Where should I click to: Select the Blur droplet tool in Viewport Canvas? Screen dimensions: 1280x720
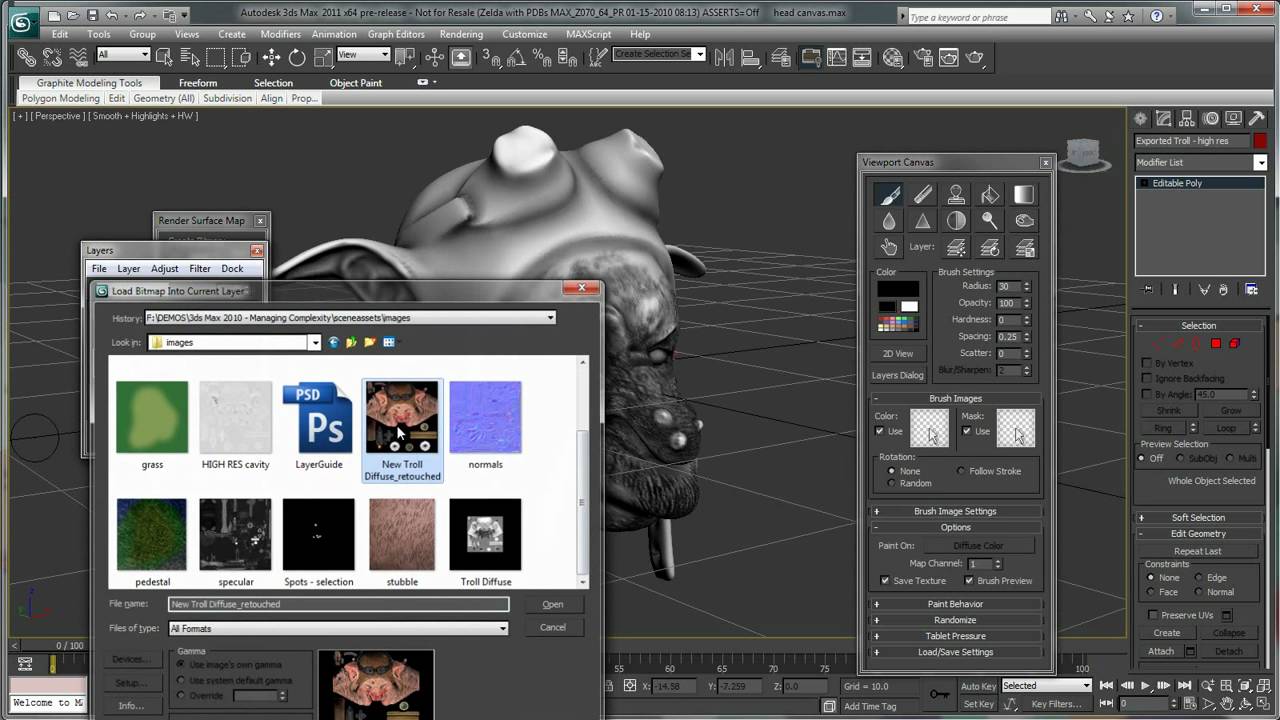pos(889,221)
